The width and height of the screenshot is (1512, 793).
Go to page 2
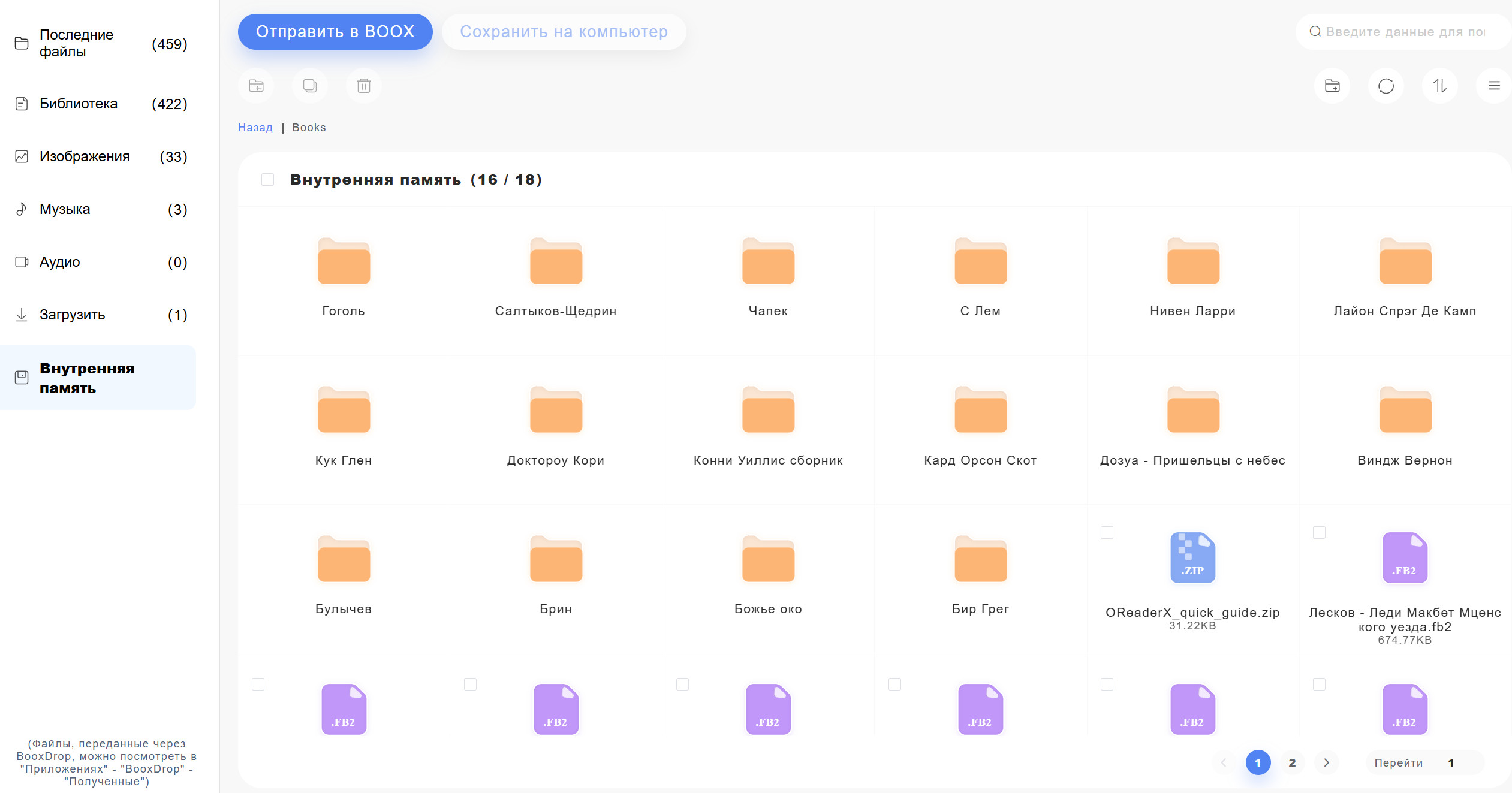pyautogui.click(x=1292, y=762)
